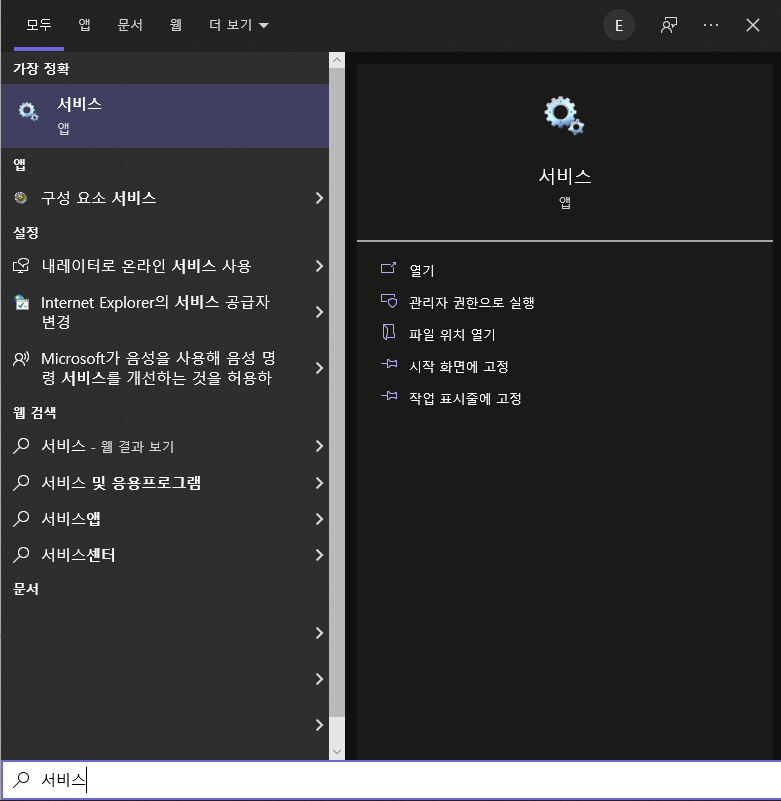Click the results list scrollbar thumb

pyautogui.click(x=337, y=392)
